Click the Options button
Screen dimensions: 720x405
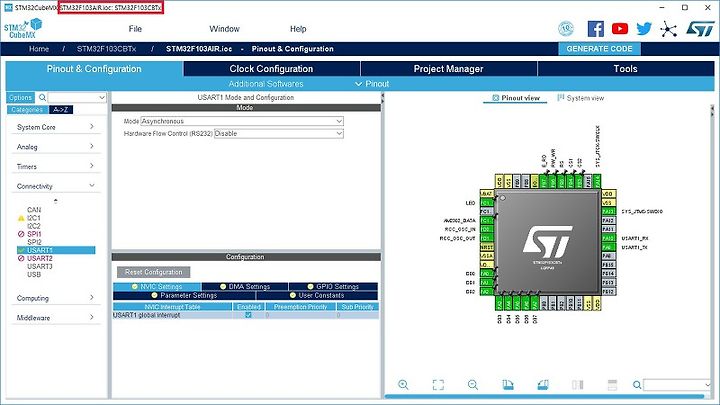[x=21, y=97]
